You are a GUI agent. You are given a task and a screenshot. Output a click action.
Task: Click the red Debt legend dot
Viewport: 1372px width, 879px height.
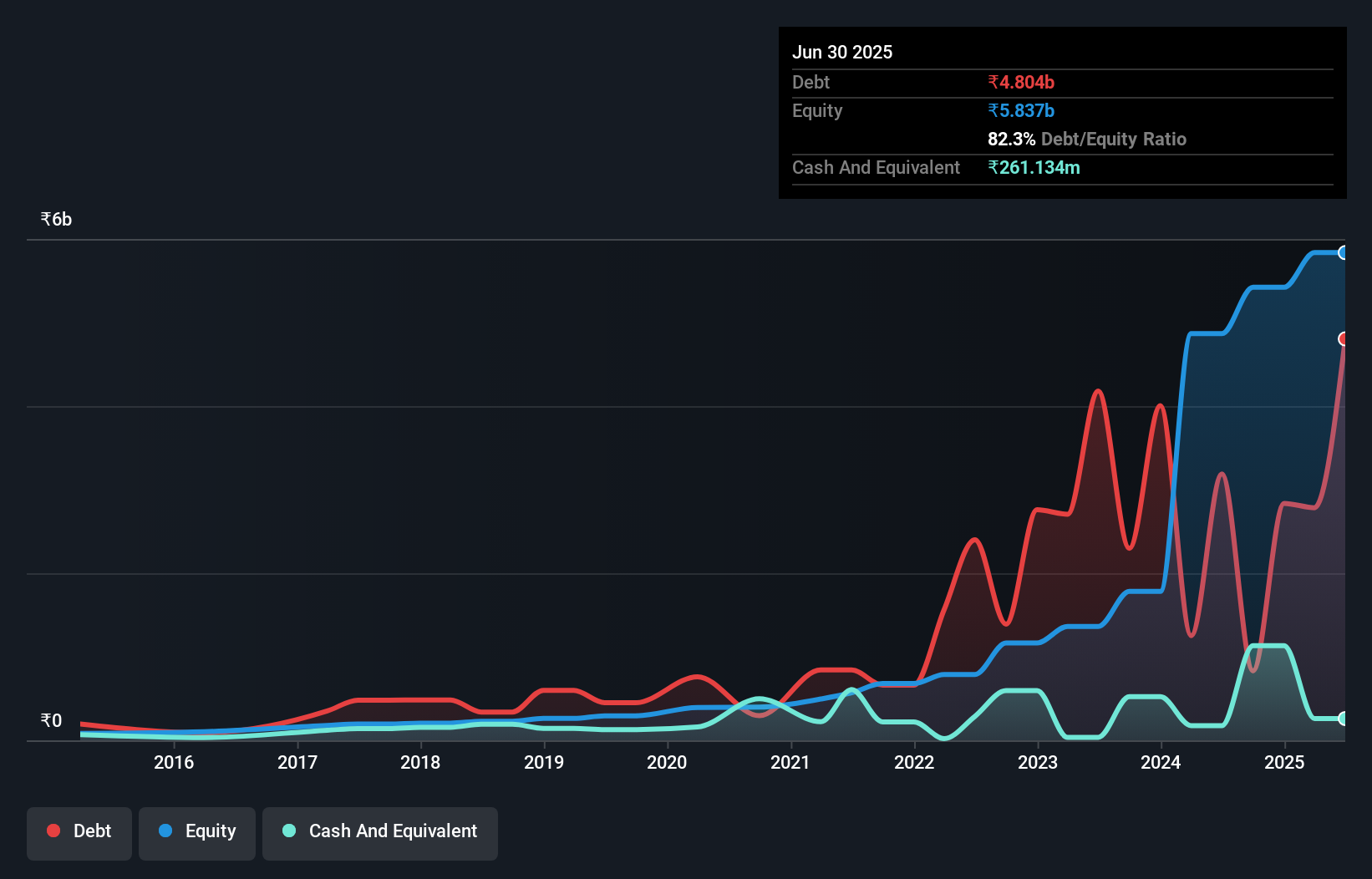53,831
